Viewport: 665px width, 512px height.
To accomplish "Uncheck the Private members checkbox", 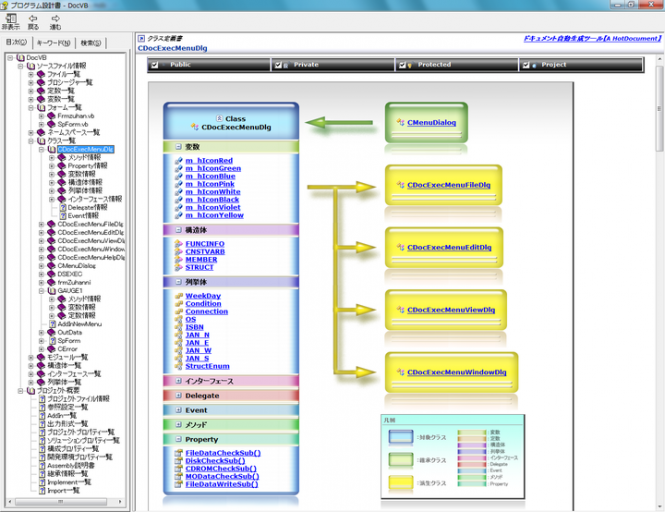I will (x=279, y=65).
